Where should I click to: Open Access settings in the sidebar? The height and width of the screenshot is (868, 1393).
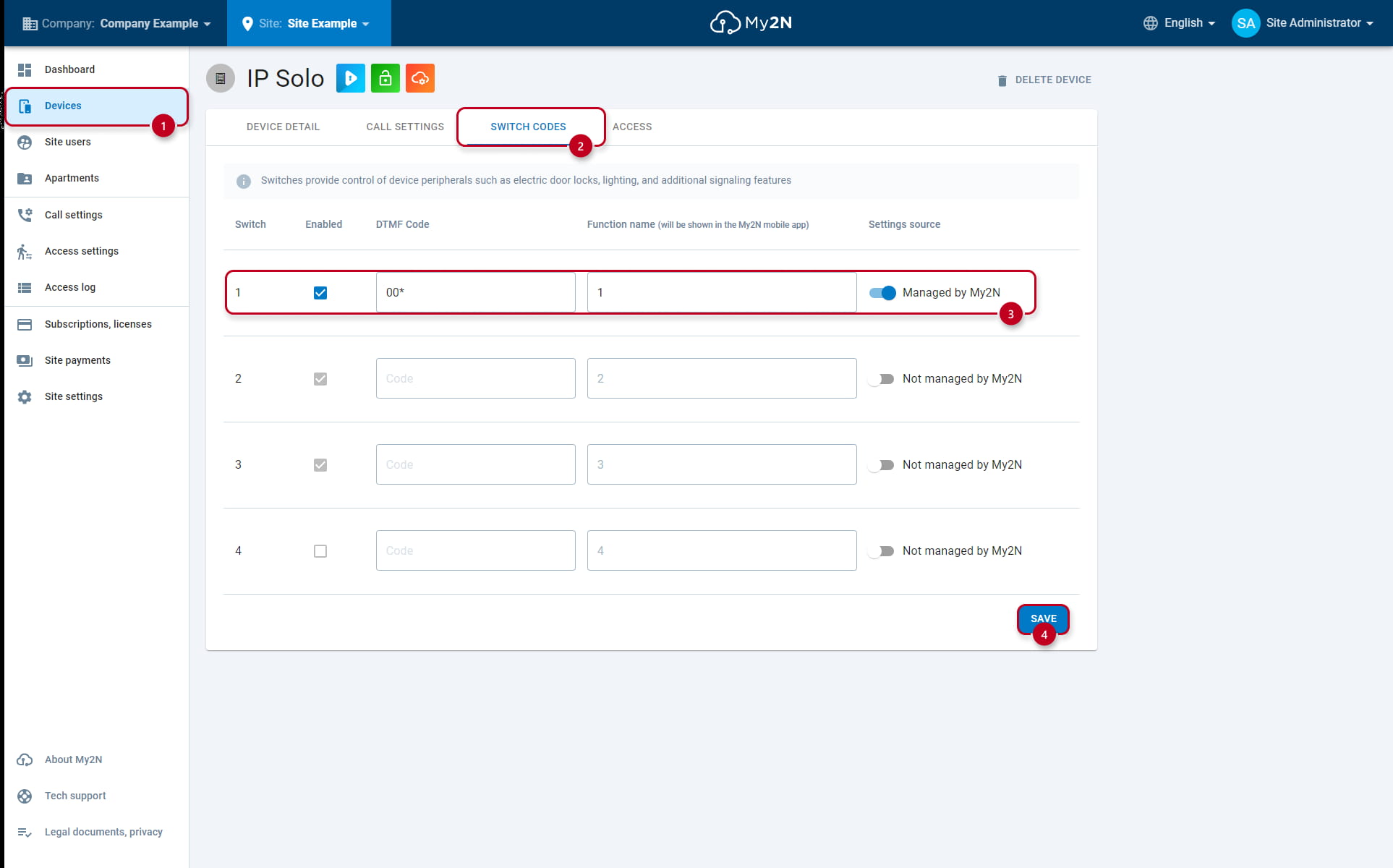coord(97,251)
